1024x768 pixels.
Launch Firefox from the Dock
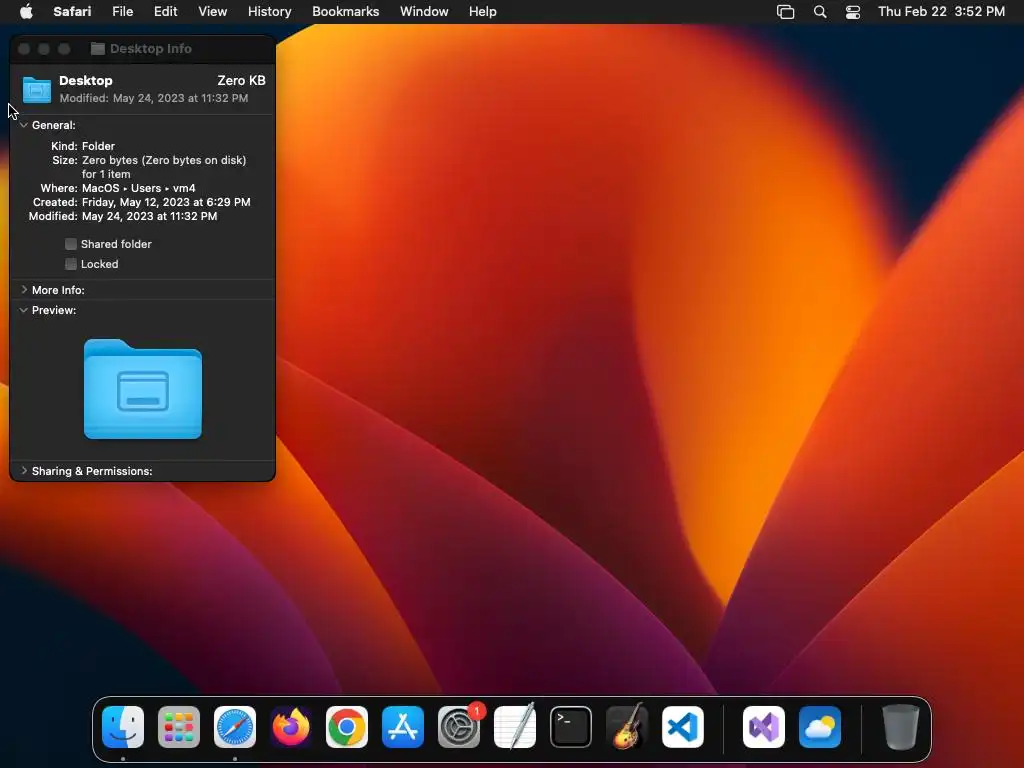click(x=291, y=727)
